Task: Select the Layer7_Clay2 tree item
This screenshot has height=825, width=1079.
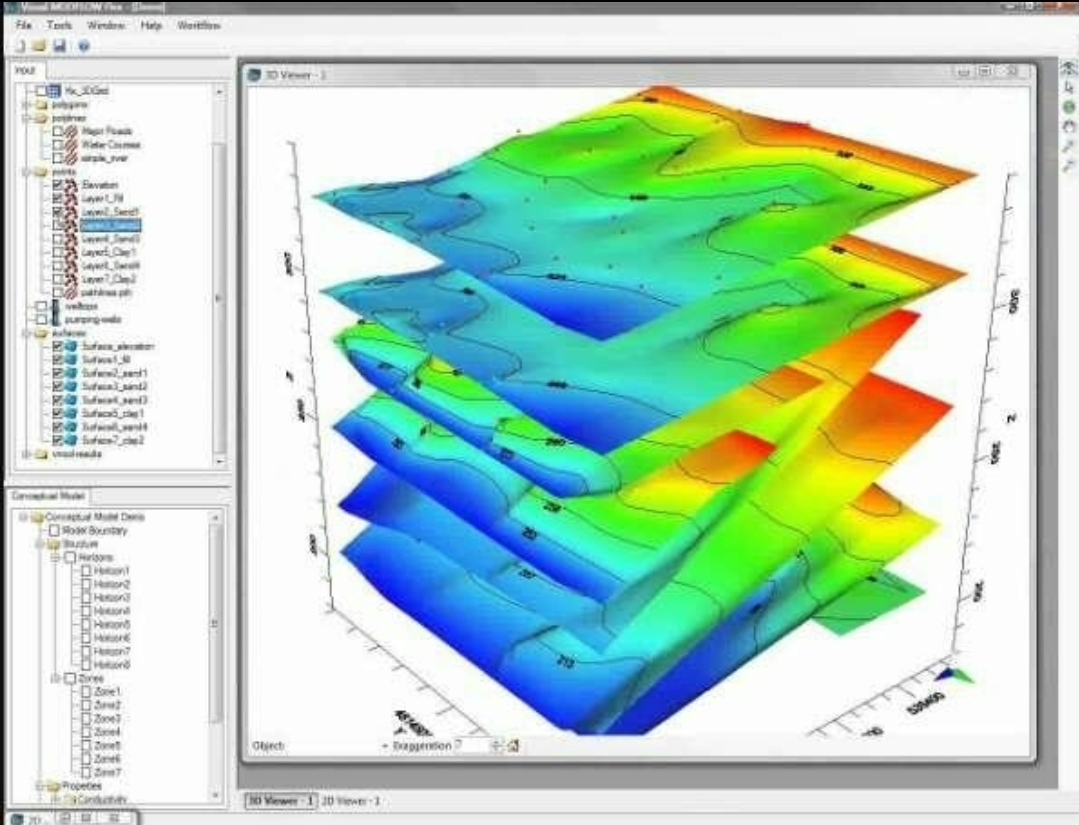Action: [109, 279]
